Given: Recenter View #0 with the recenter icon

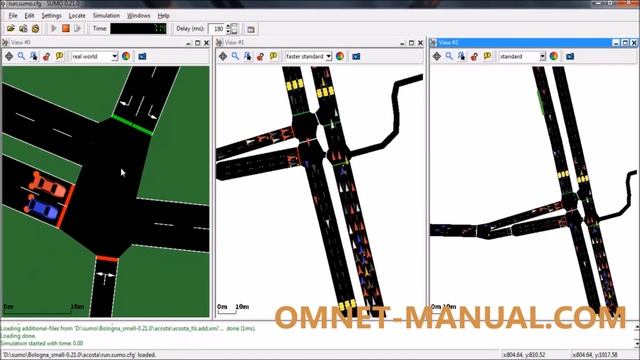Looking at the screenshot, I should pyautogui.click(x=9, y=56).
